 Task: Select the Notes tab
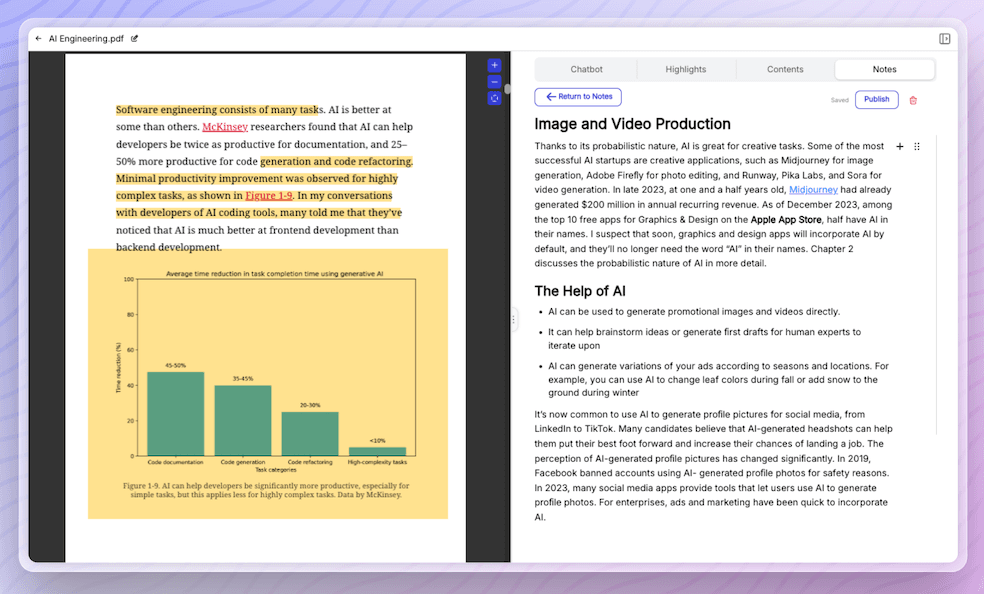[x=883, y=69]
